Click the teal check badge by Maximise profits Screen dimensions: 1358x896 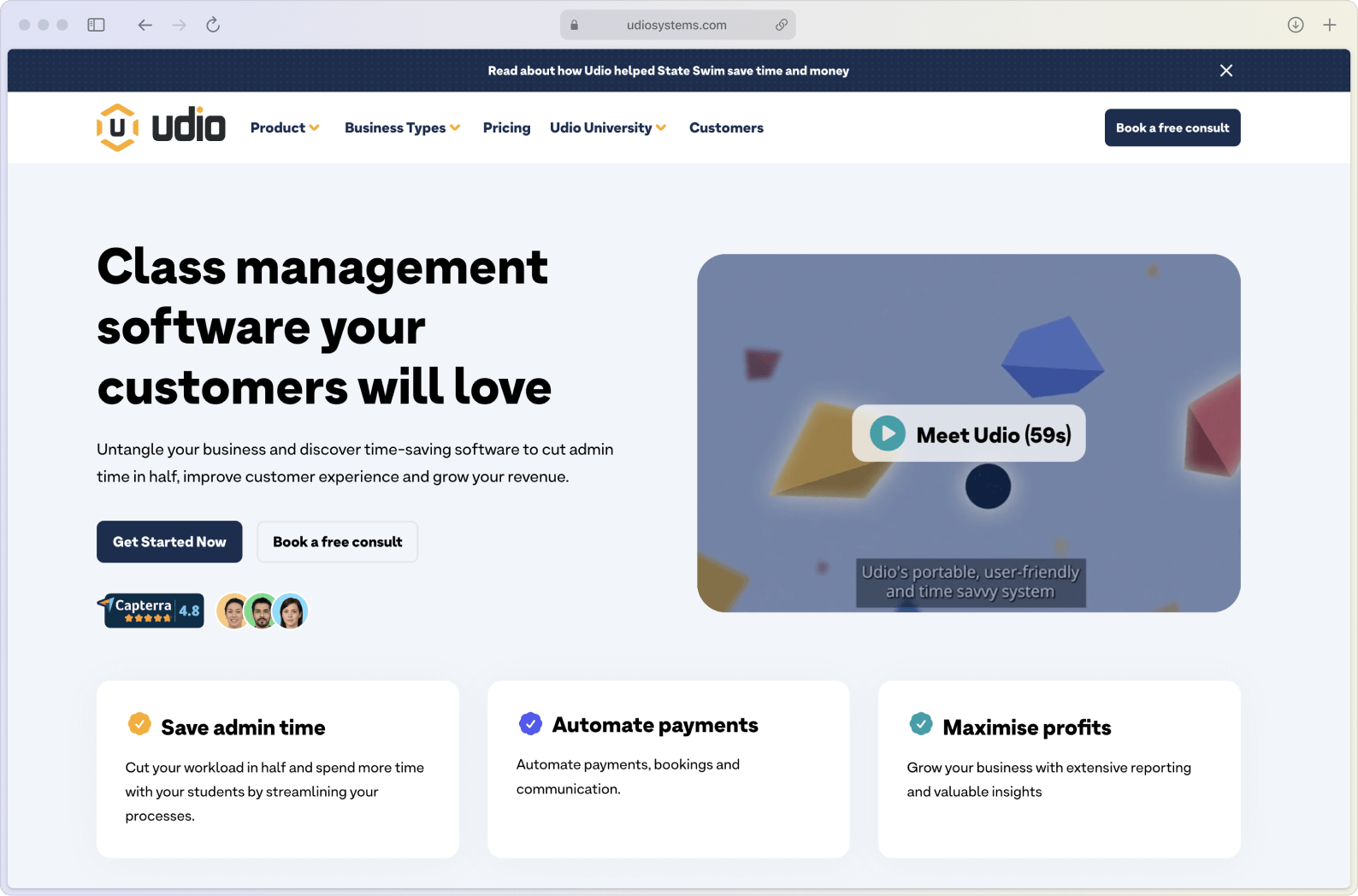(921, 723)
